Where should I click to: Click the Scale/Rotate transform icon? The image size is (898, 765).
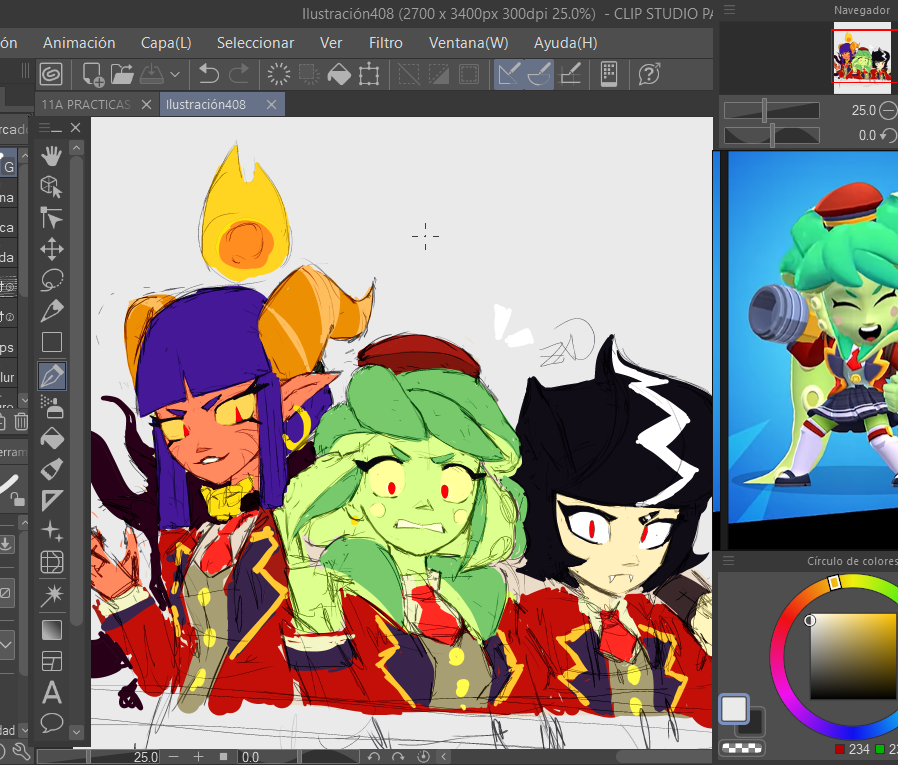coord(369,74)
